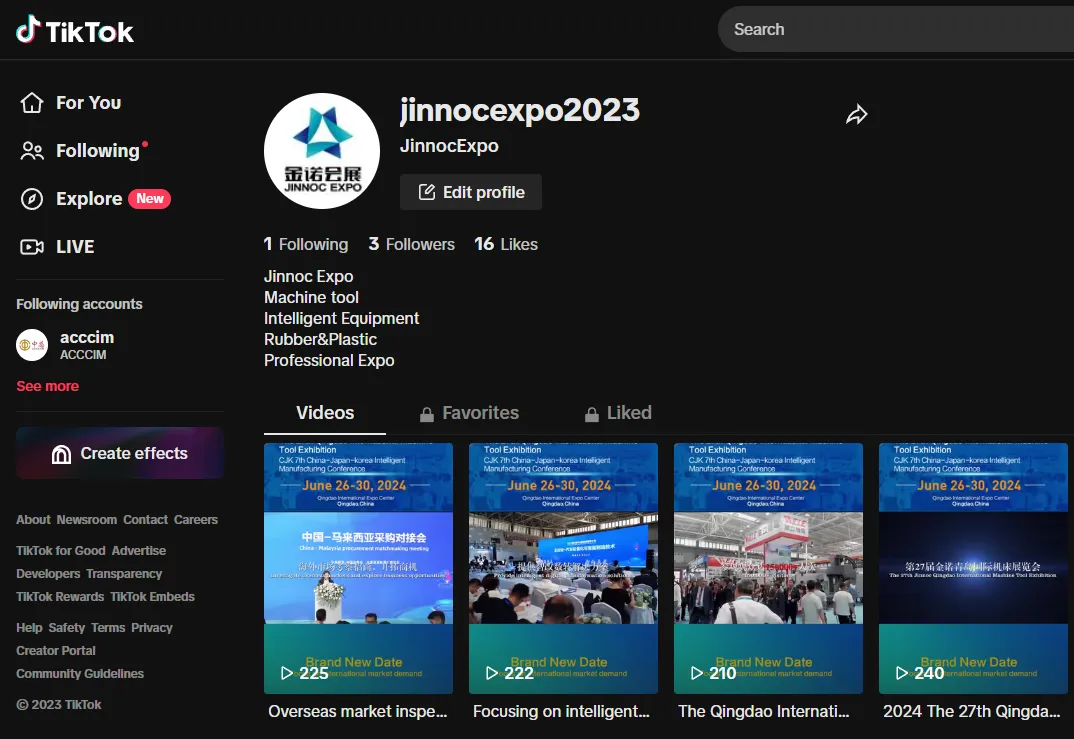Open Creator Portal link
Viewport: 1074px width, 739px height.
coord(55,651)
